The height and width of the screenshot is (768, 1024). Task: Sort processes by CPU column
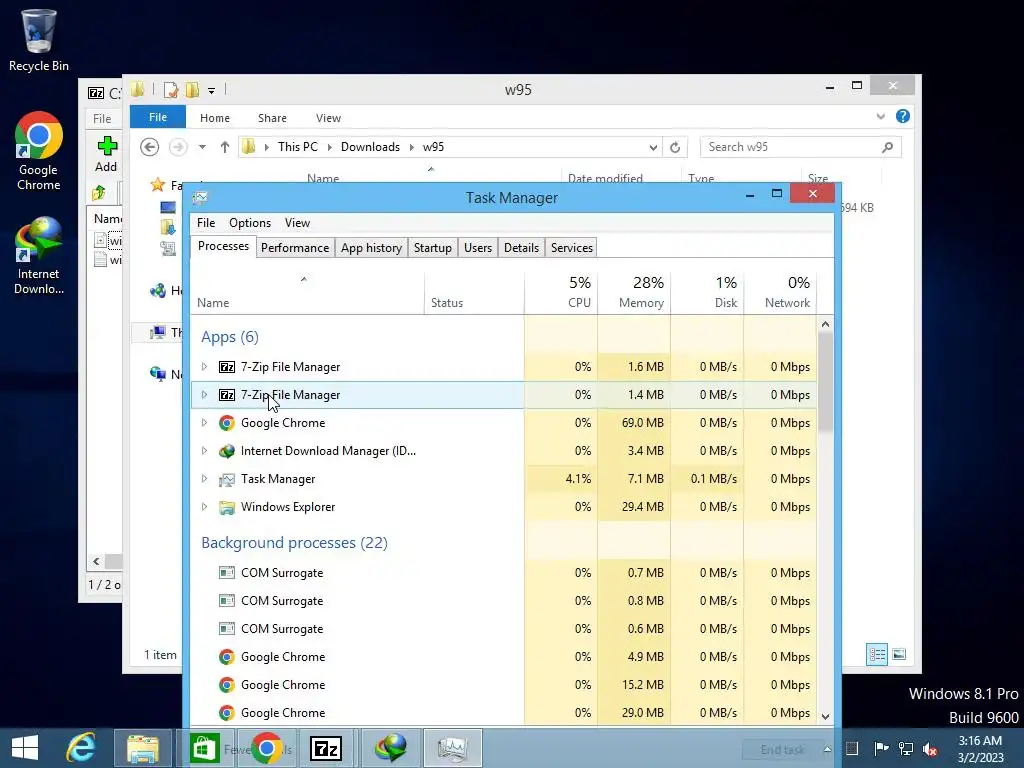[561, 292]
